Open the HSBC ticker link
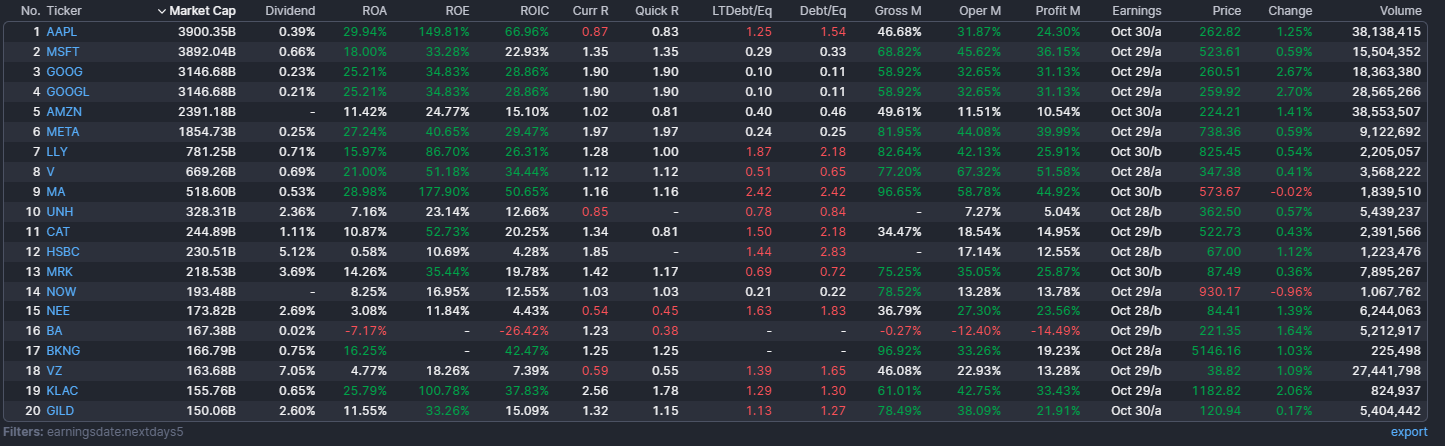The image size is (1445, 446). point(62,251)
